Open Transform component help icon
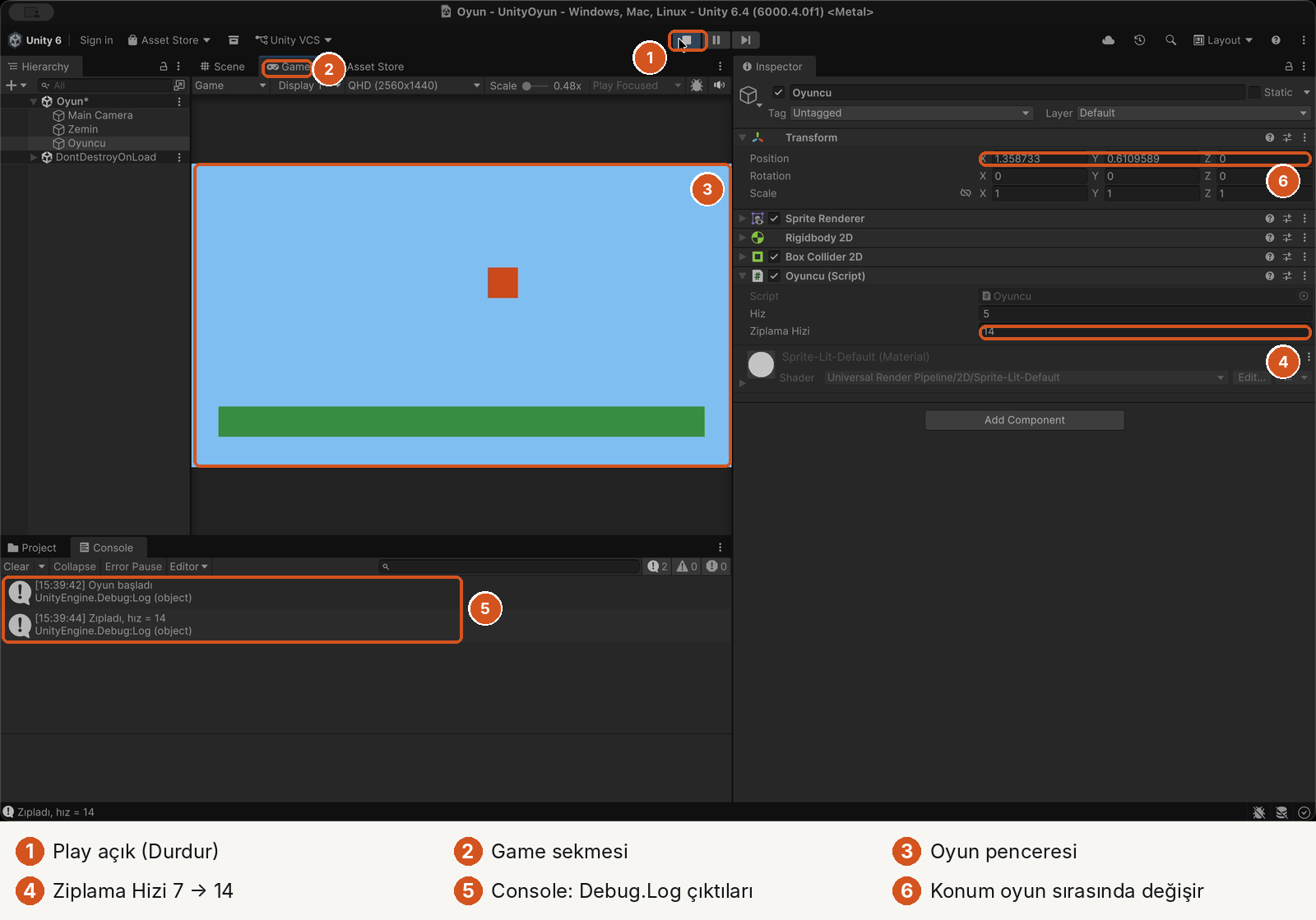This screenshot has width=1316, height=920. [x=1270, y=137]
